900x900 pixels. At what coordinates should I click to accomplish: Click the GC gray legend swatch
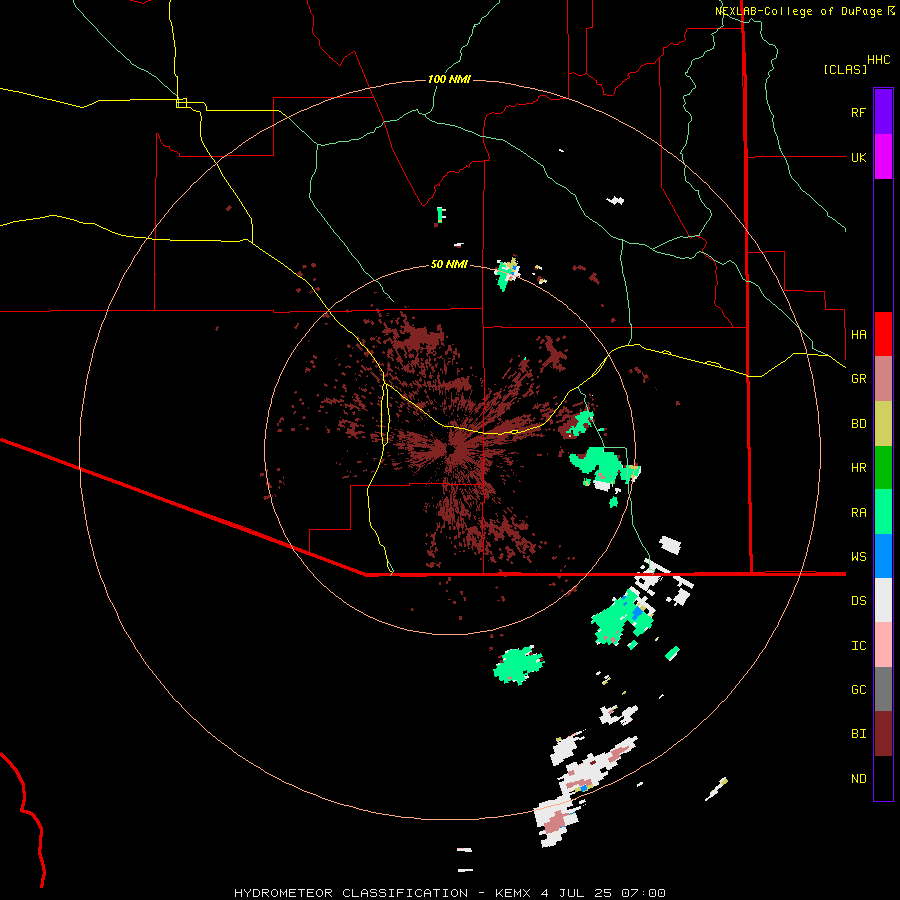click(883, 689)
